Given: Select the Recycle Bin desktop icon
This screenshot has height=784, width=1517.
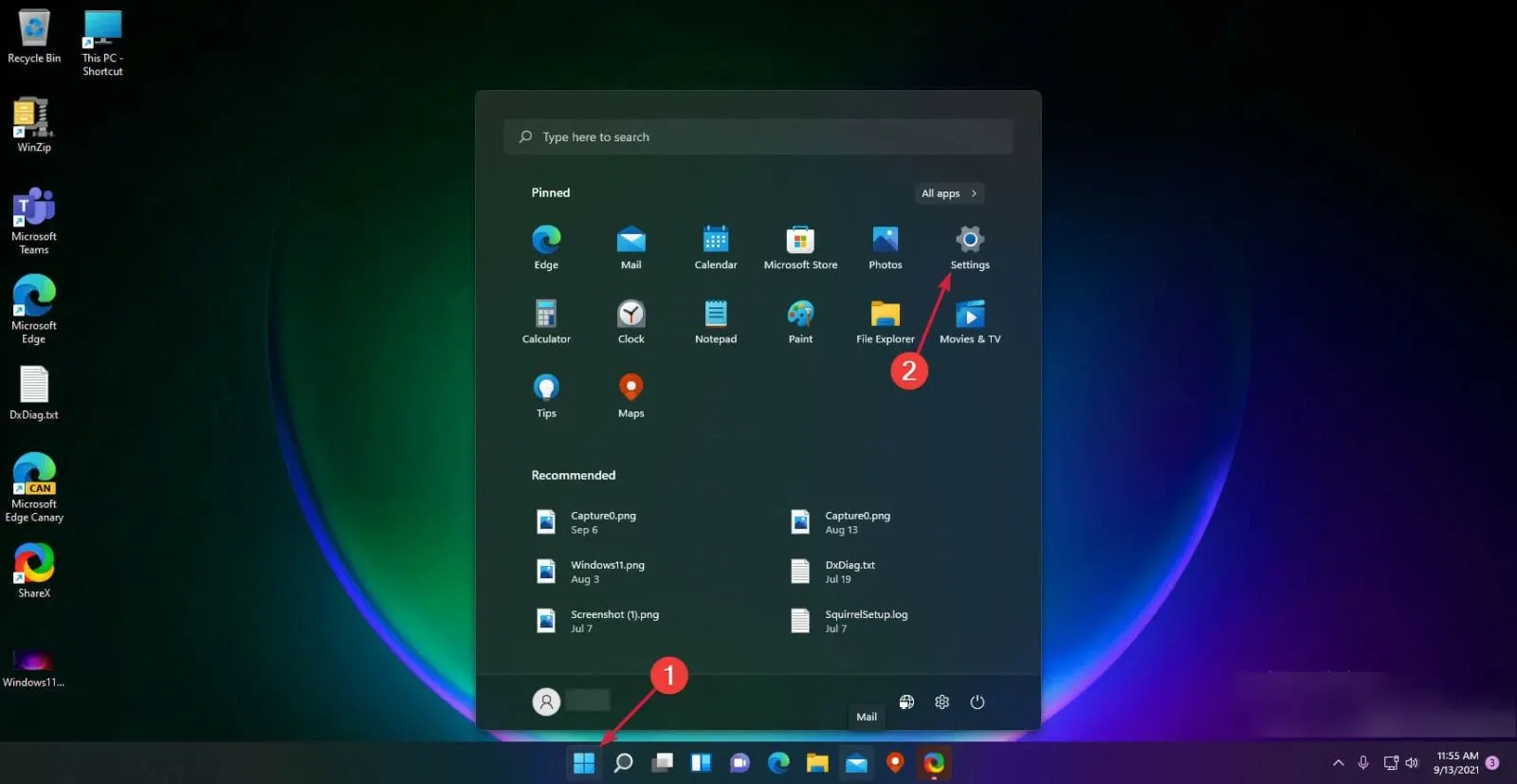Looking at the screenshot, I should [34, 36].
